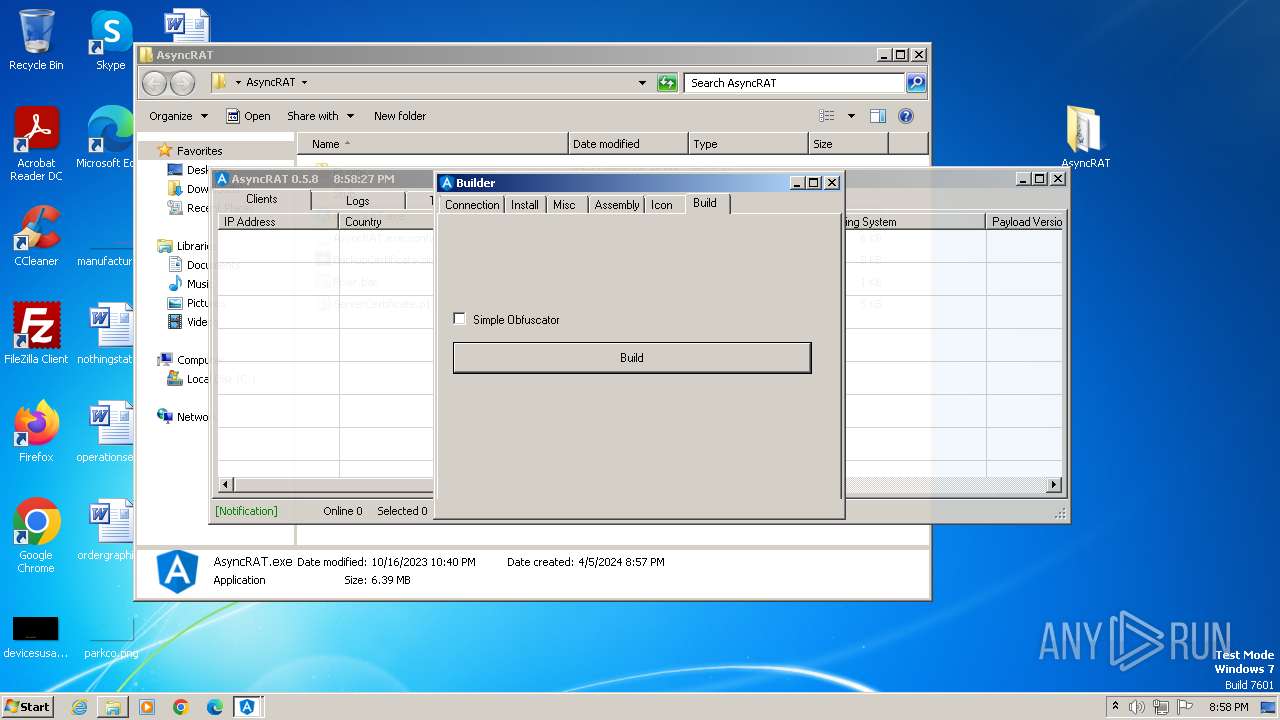Sort files by Type column
1280x720 pixels.
[748, 144]
